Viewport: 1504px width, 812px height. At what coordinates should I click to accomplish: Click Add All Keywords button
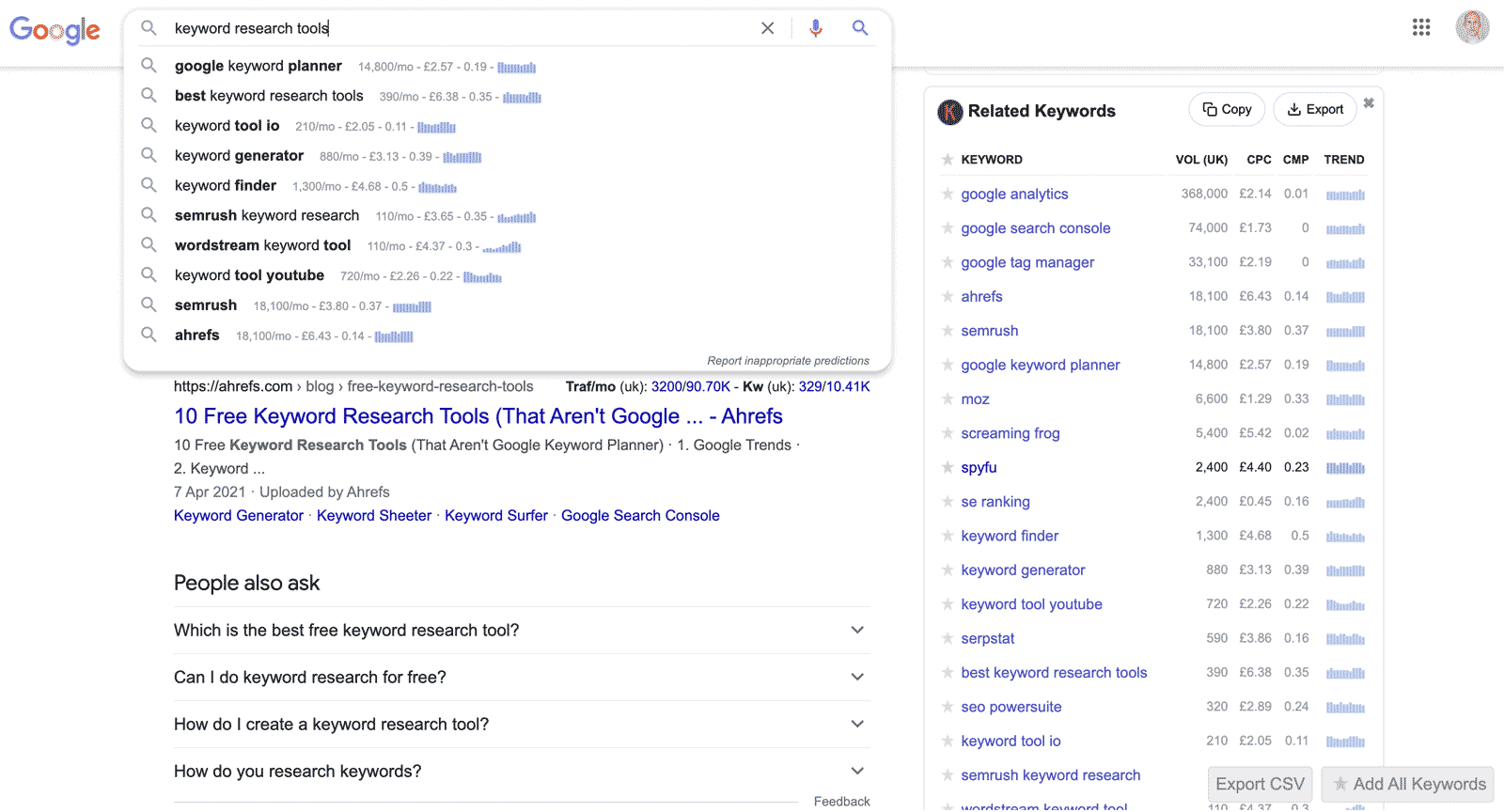coord(1407,784)
